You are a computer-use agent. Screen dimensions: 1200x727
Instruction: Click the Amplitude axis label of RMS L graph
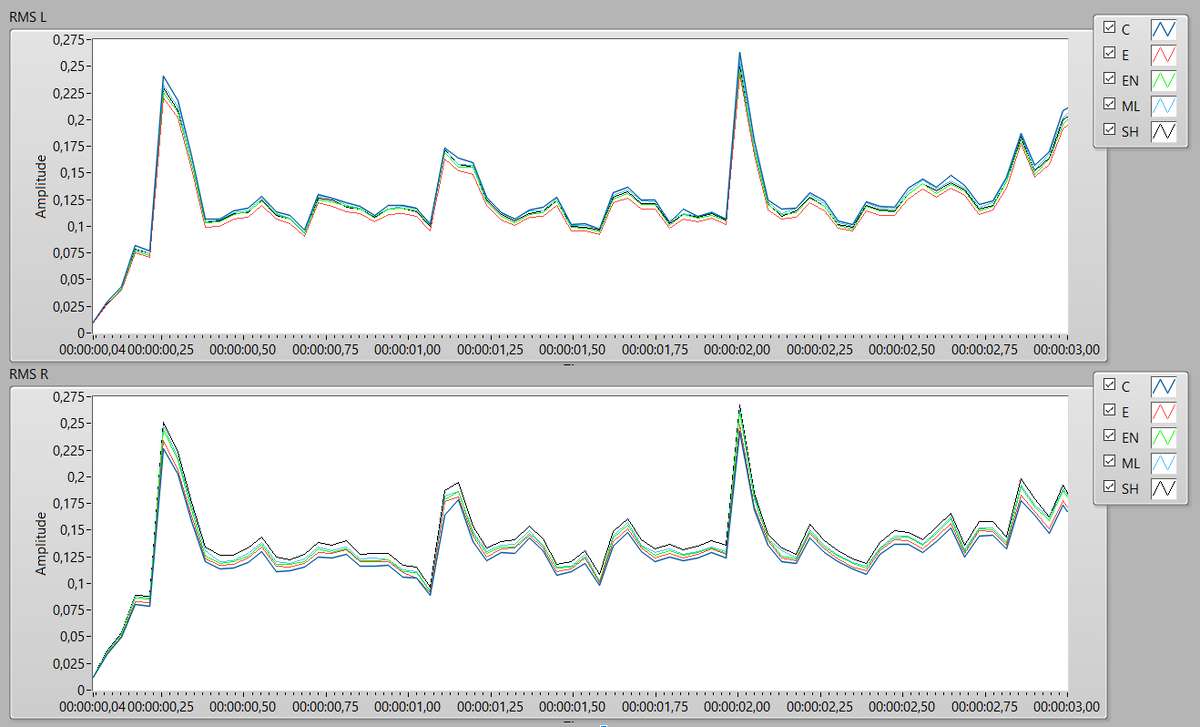click(41, 187)
